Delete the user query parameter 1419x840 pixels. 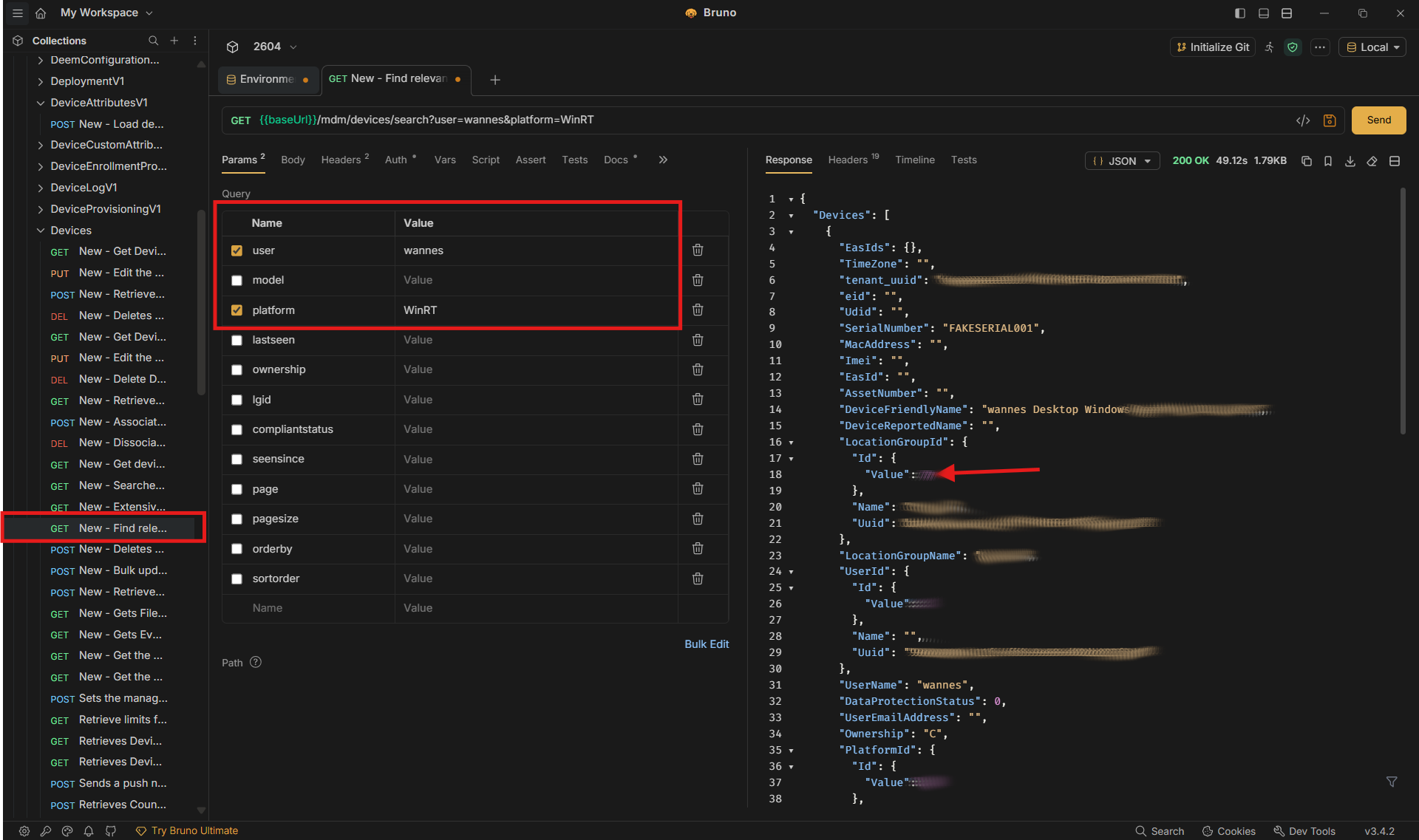(698, 250)
